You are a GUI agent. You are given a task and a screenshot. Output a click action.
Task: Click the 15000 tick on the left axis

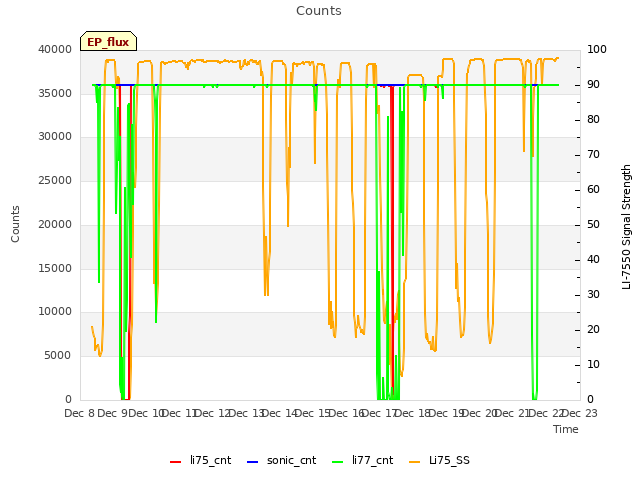55,269
